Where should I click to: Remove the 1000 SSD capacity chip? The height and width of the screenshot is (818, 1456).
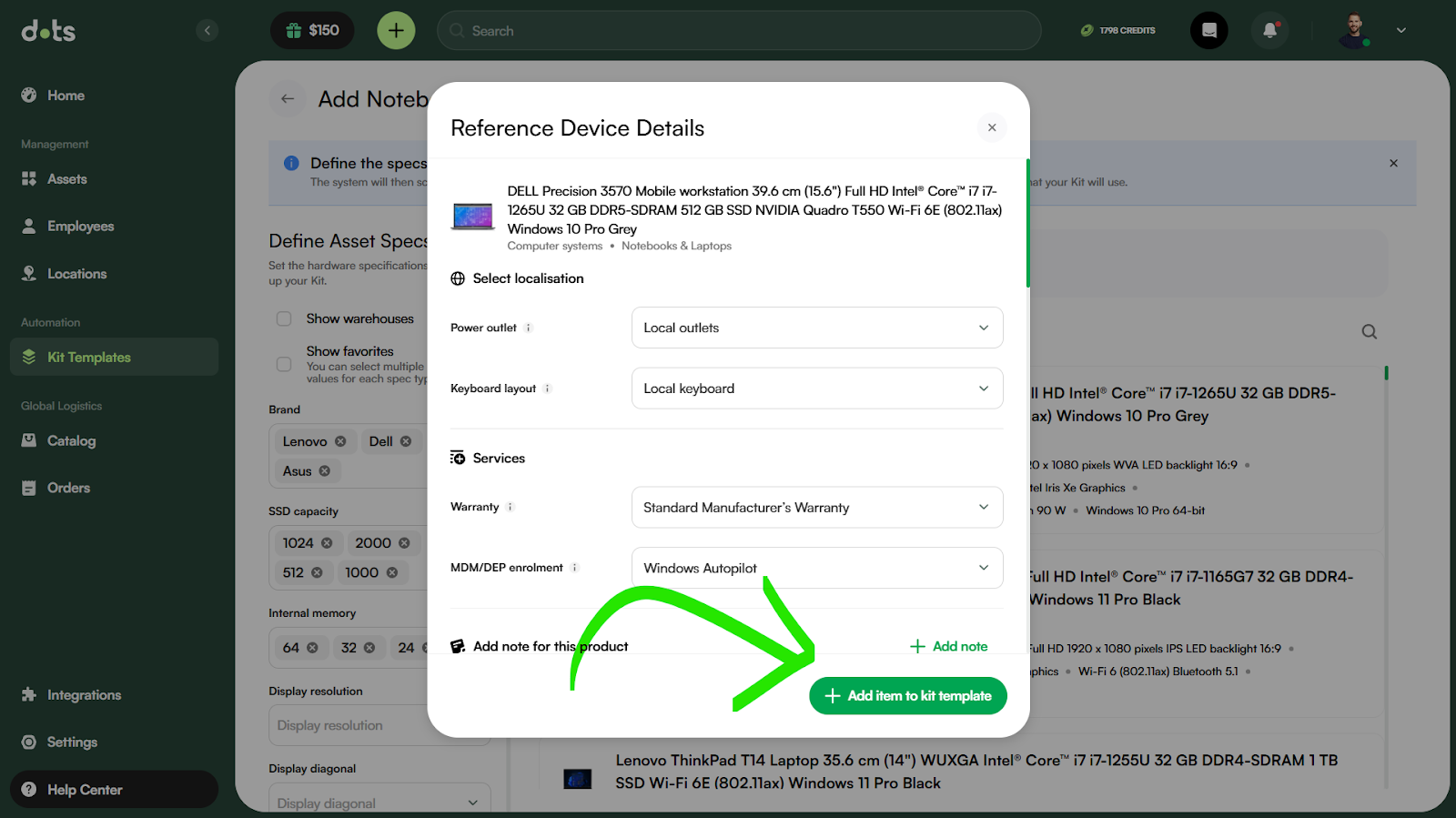392,573
